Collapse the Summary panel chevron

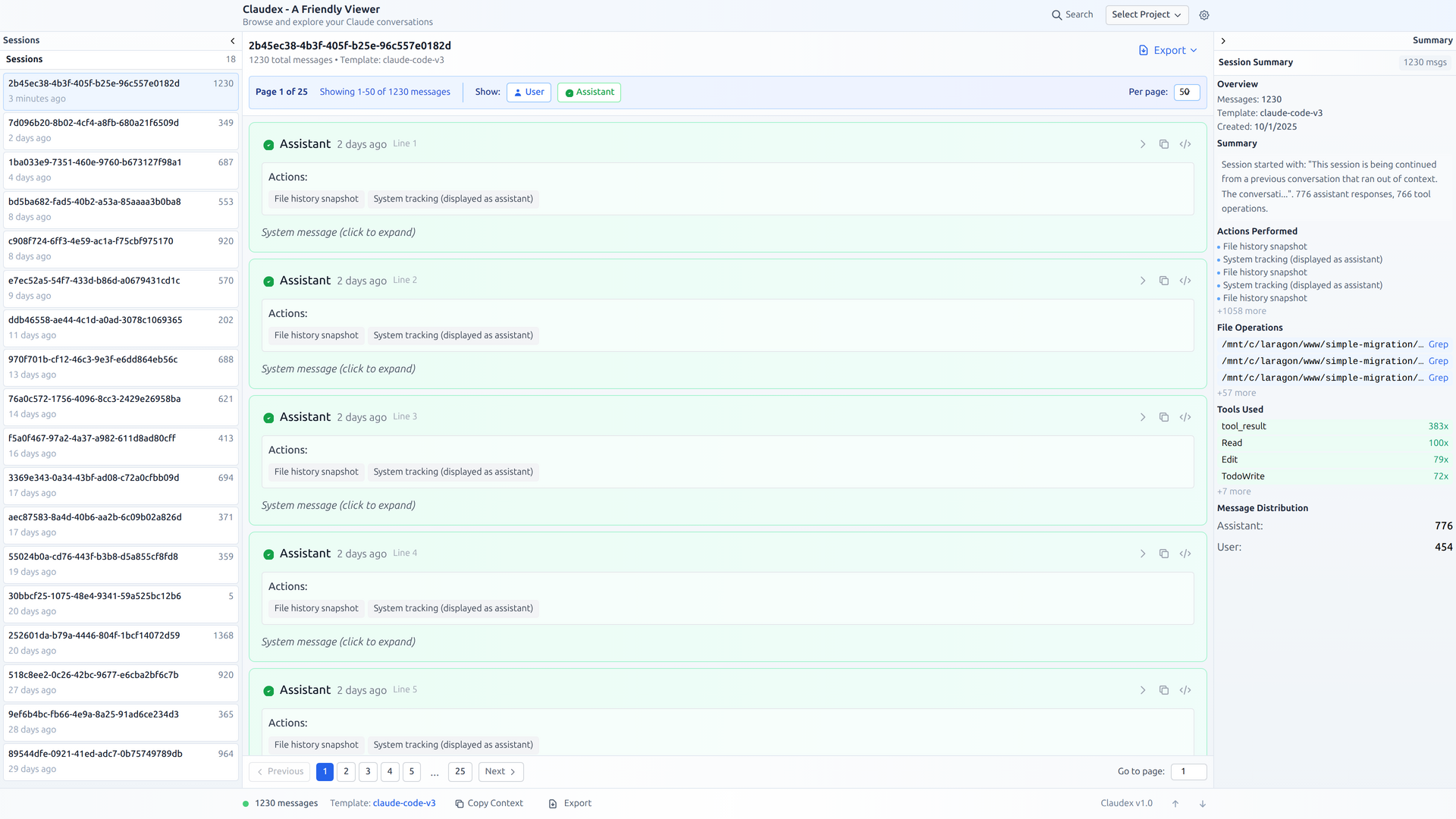1223,41
